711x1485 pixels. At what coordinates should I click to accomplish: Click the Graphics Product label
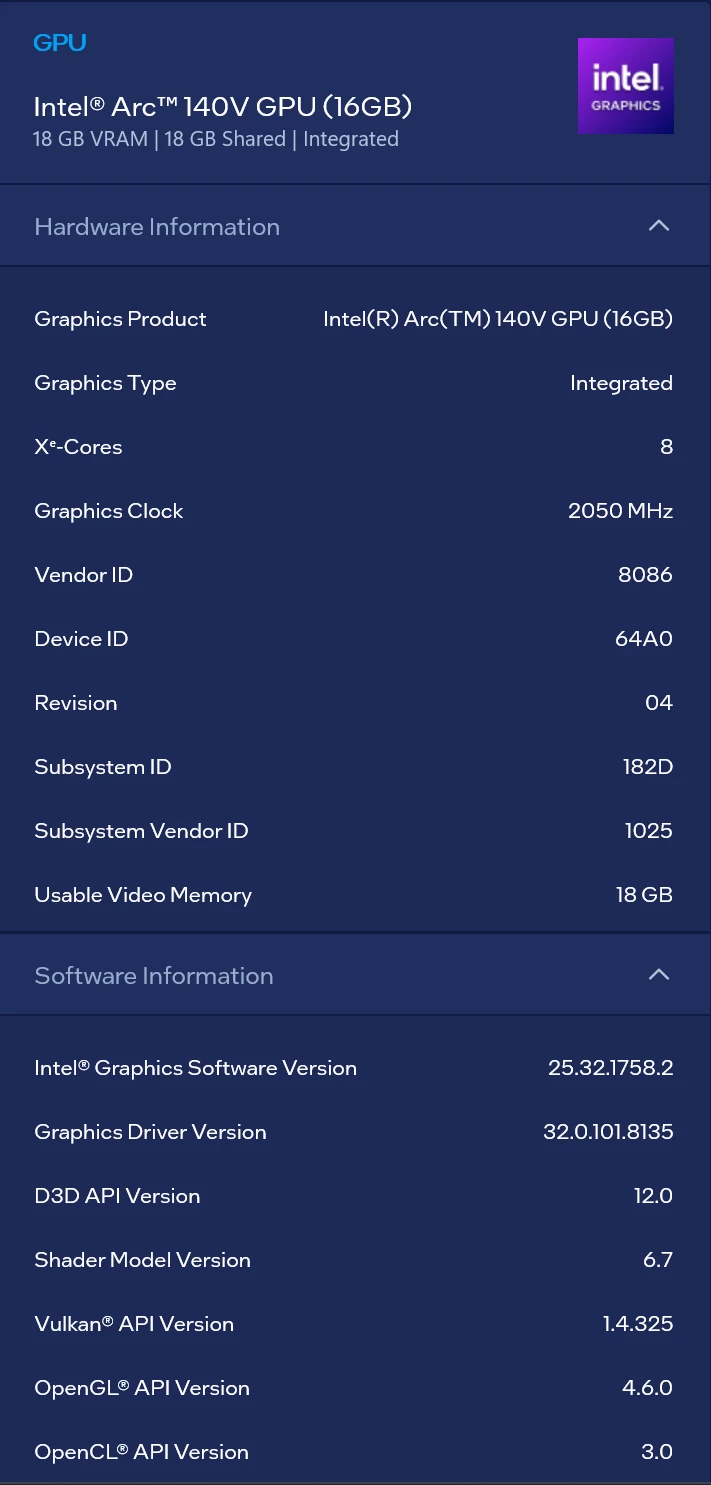120,319
